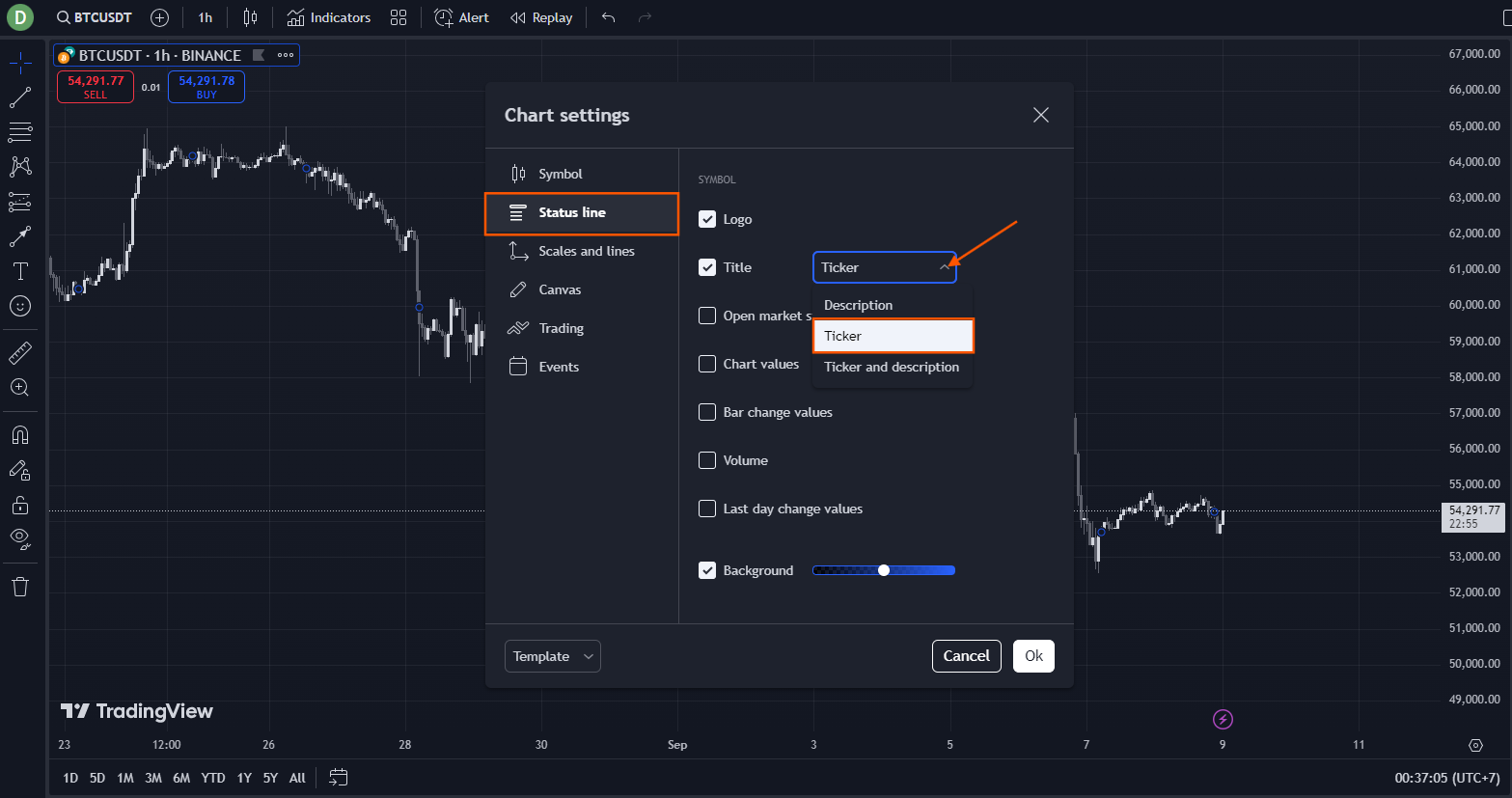Image resolution: width=1512 pixels, height=798 pixels.
Task: Enable the Volume checkbox
Action: coord(707,460)
